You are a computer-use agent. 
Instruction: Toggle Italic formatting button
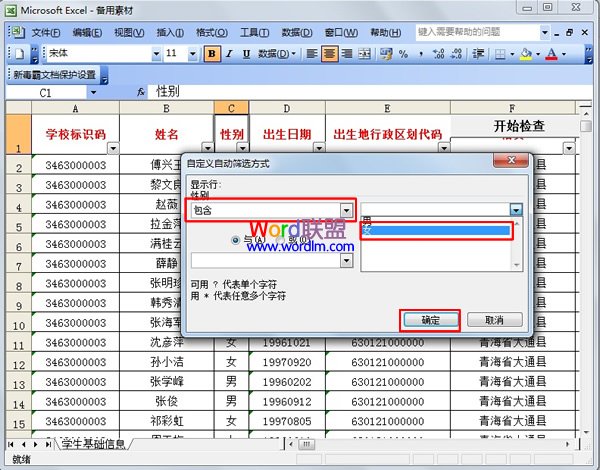click(x=229, y=54)
